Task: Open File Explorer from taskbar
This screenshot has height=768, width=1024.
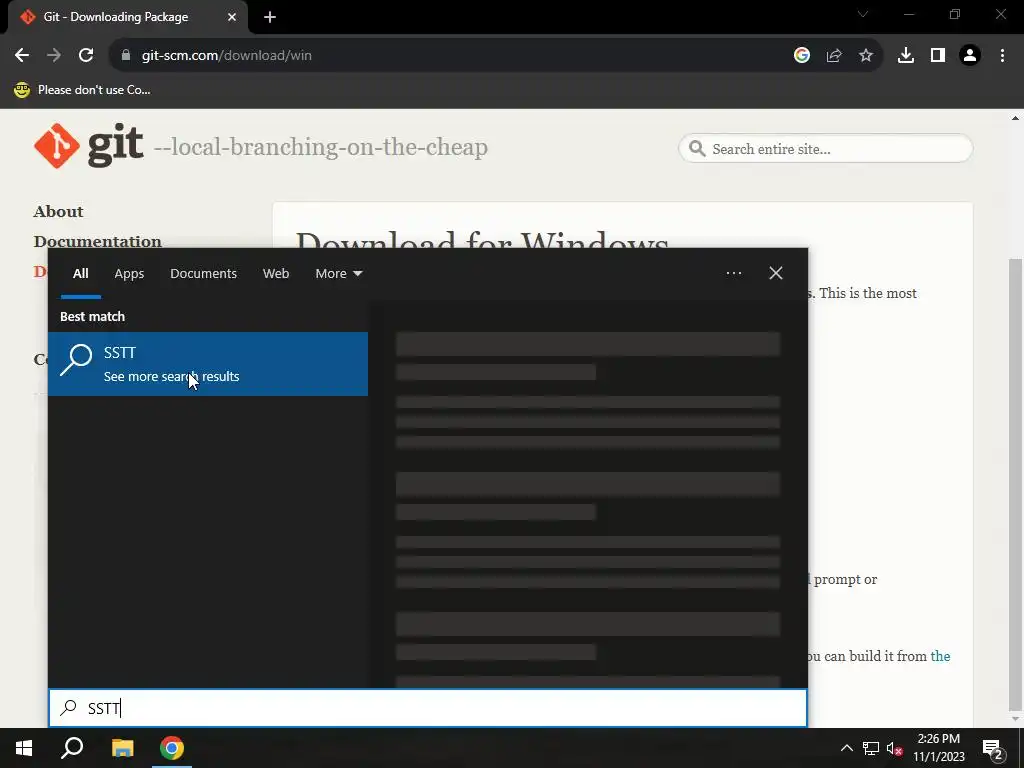Action: (122, 748)
